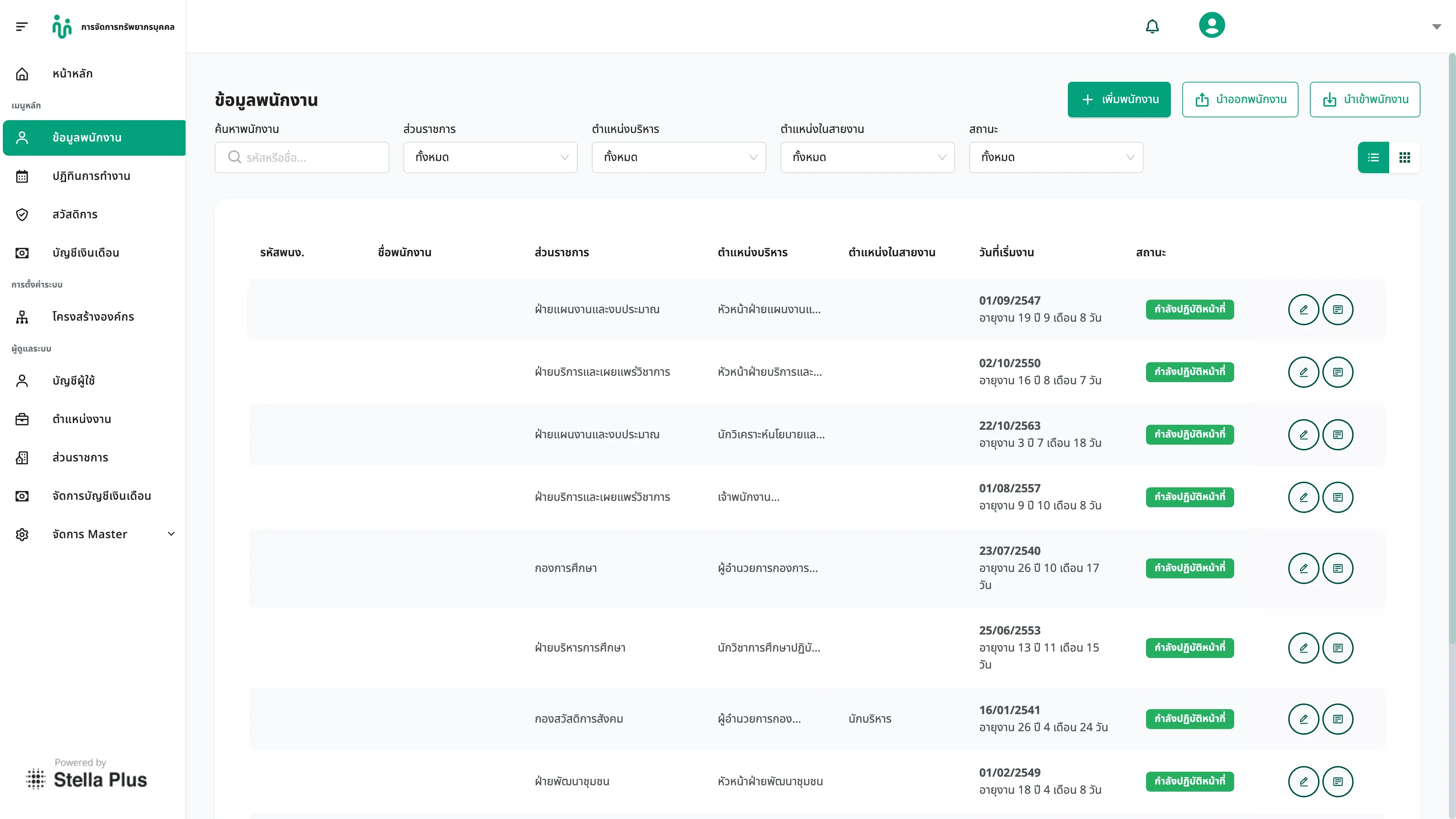Viewport: 1456px width, 819px height.
Task: View details of employee started 02/10/2550
Action: click(x=1338, y=372)
